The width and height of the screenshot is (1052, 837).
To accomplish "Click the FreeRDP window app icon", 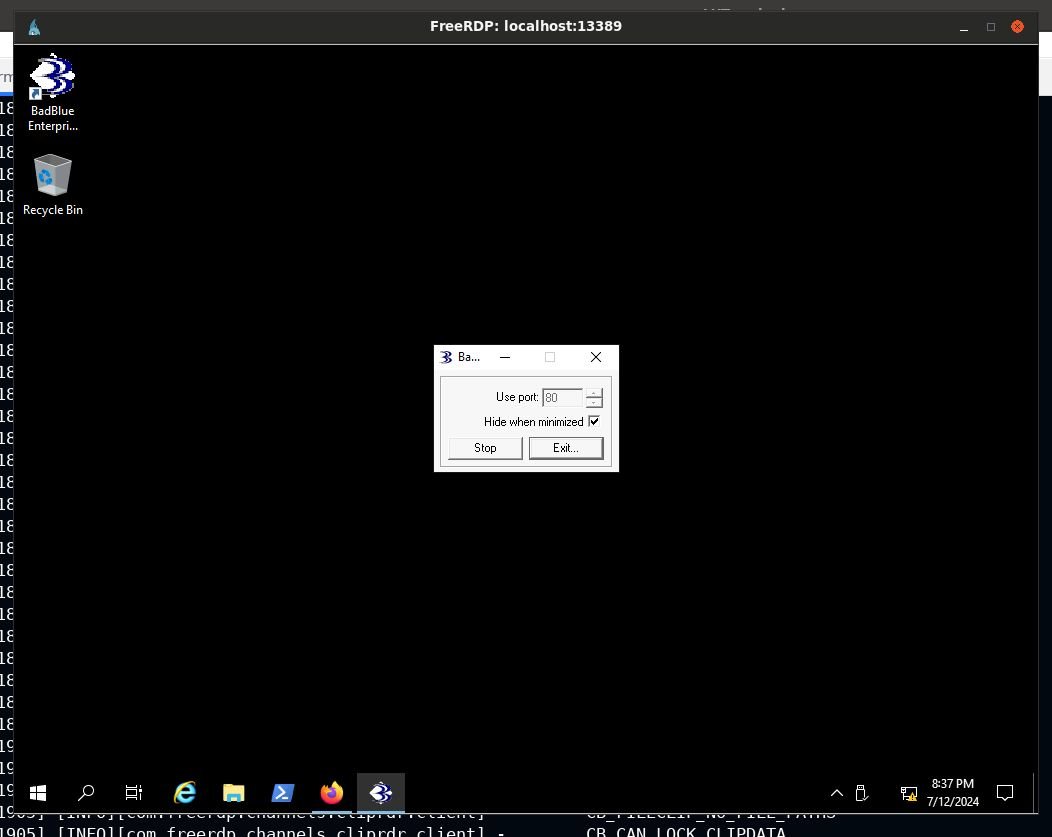I will pos(34,27).
